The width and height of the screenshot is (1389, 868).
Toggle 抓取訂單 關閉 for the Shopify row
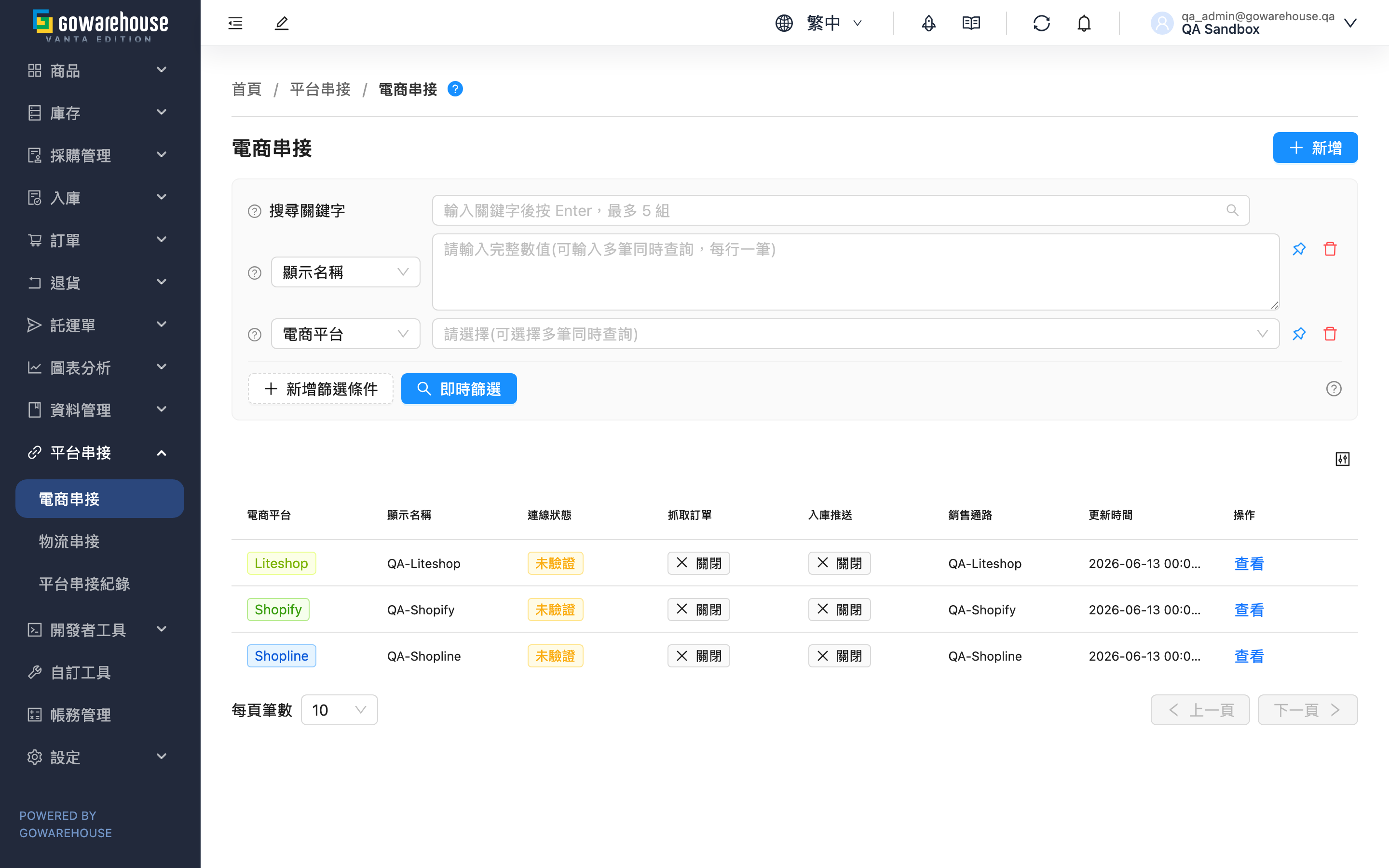698,610
